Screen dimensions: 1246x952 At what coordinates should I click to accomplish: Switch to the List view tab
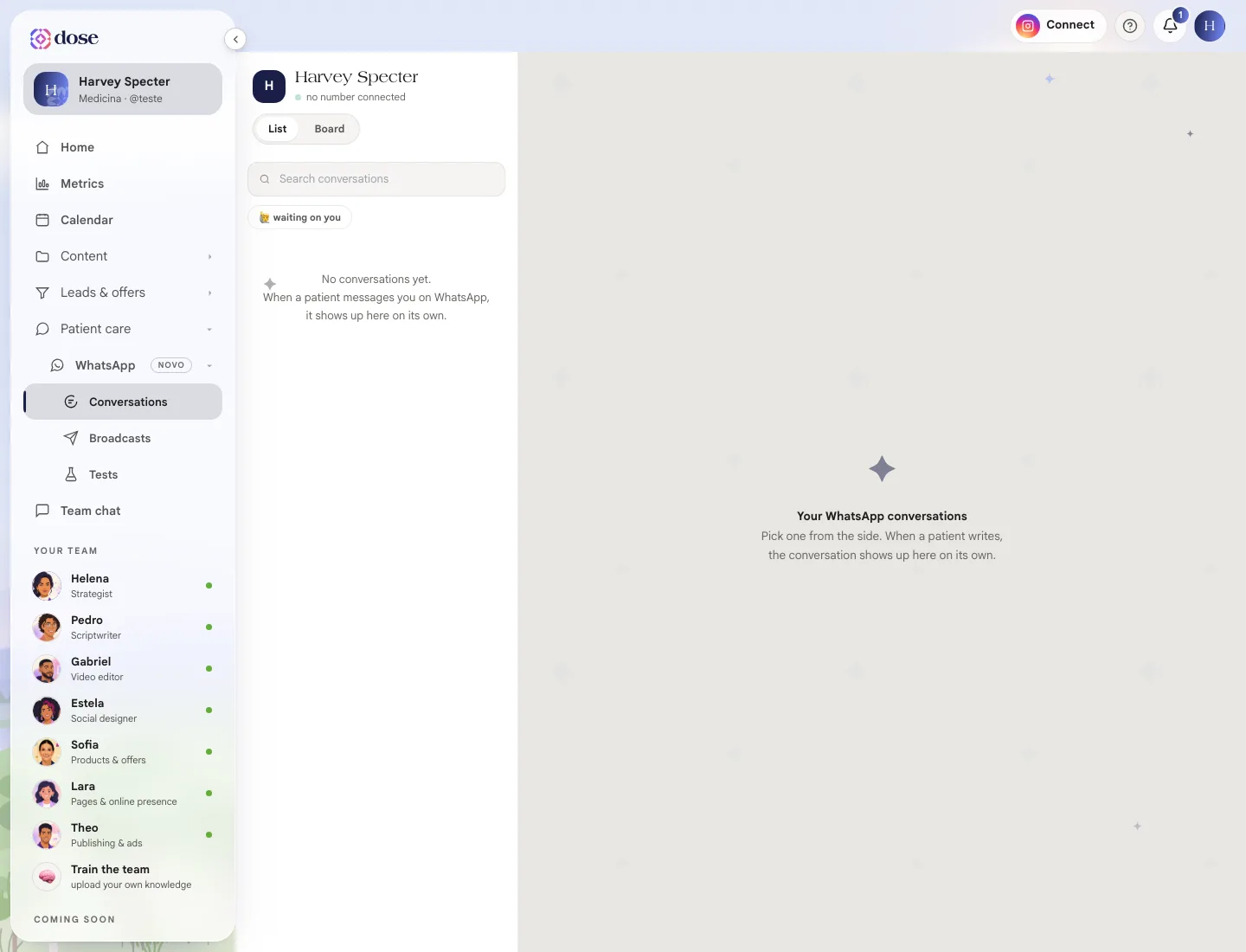tap(277, 129)
